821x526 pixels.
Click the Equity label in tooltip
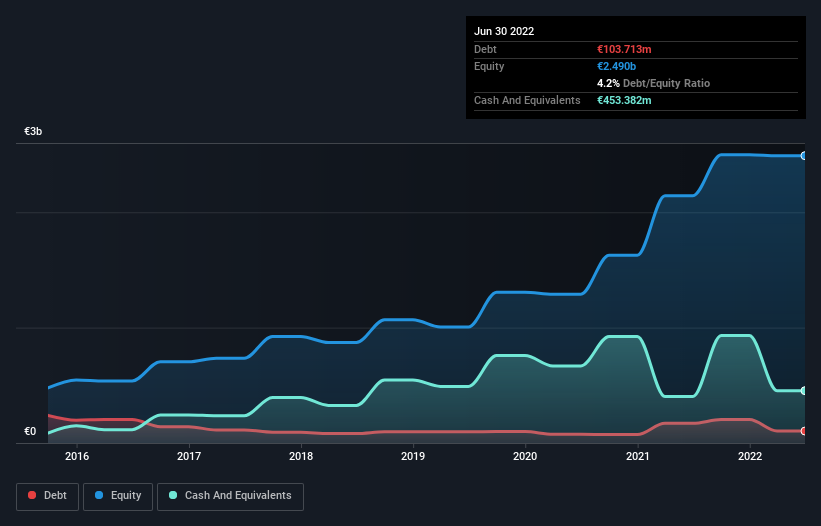[489, 66]
